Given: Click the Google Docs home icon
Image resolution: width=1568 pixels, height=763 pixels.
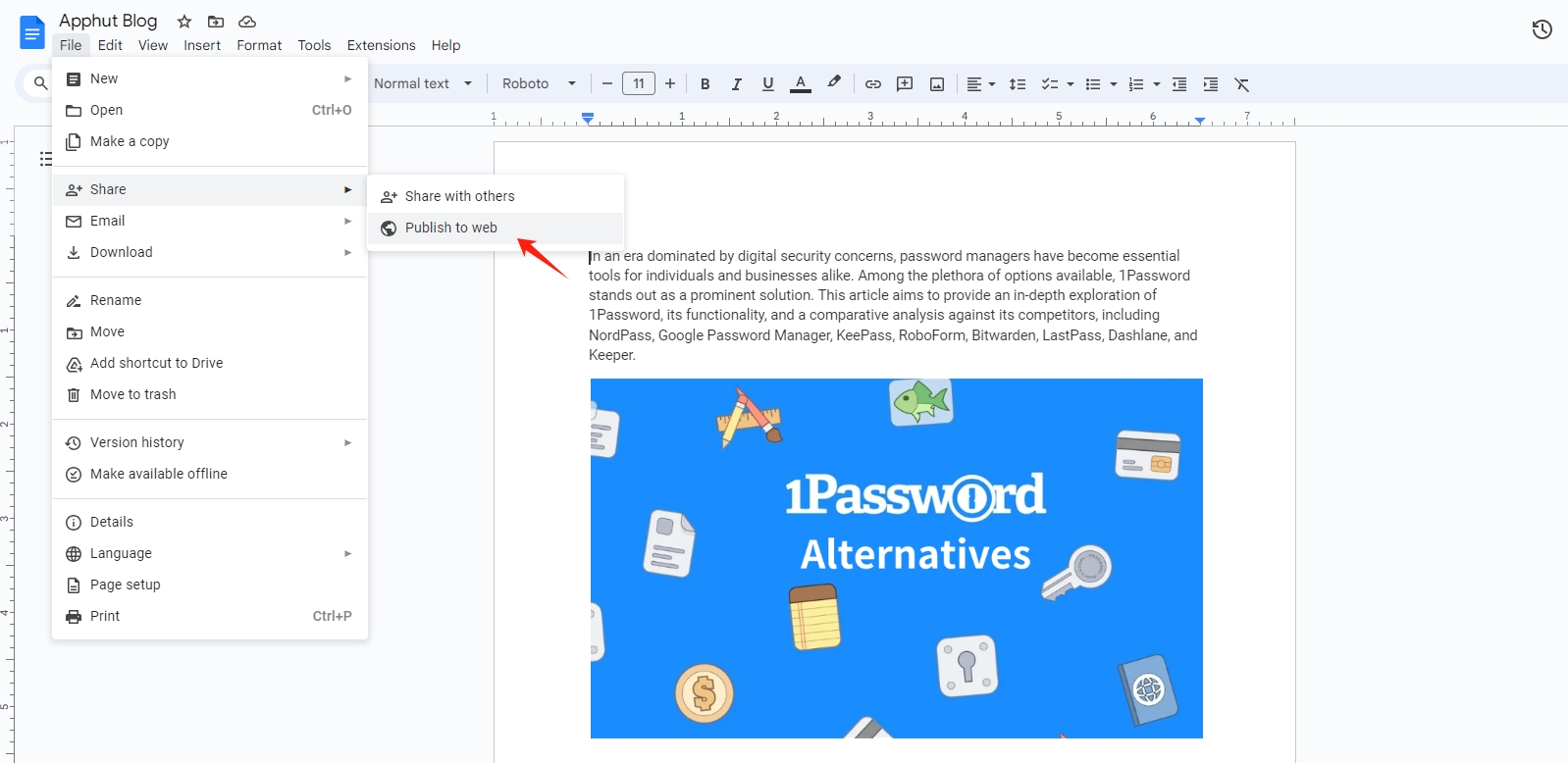Looking at the screenshot, I should [x=32, y=32].
